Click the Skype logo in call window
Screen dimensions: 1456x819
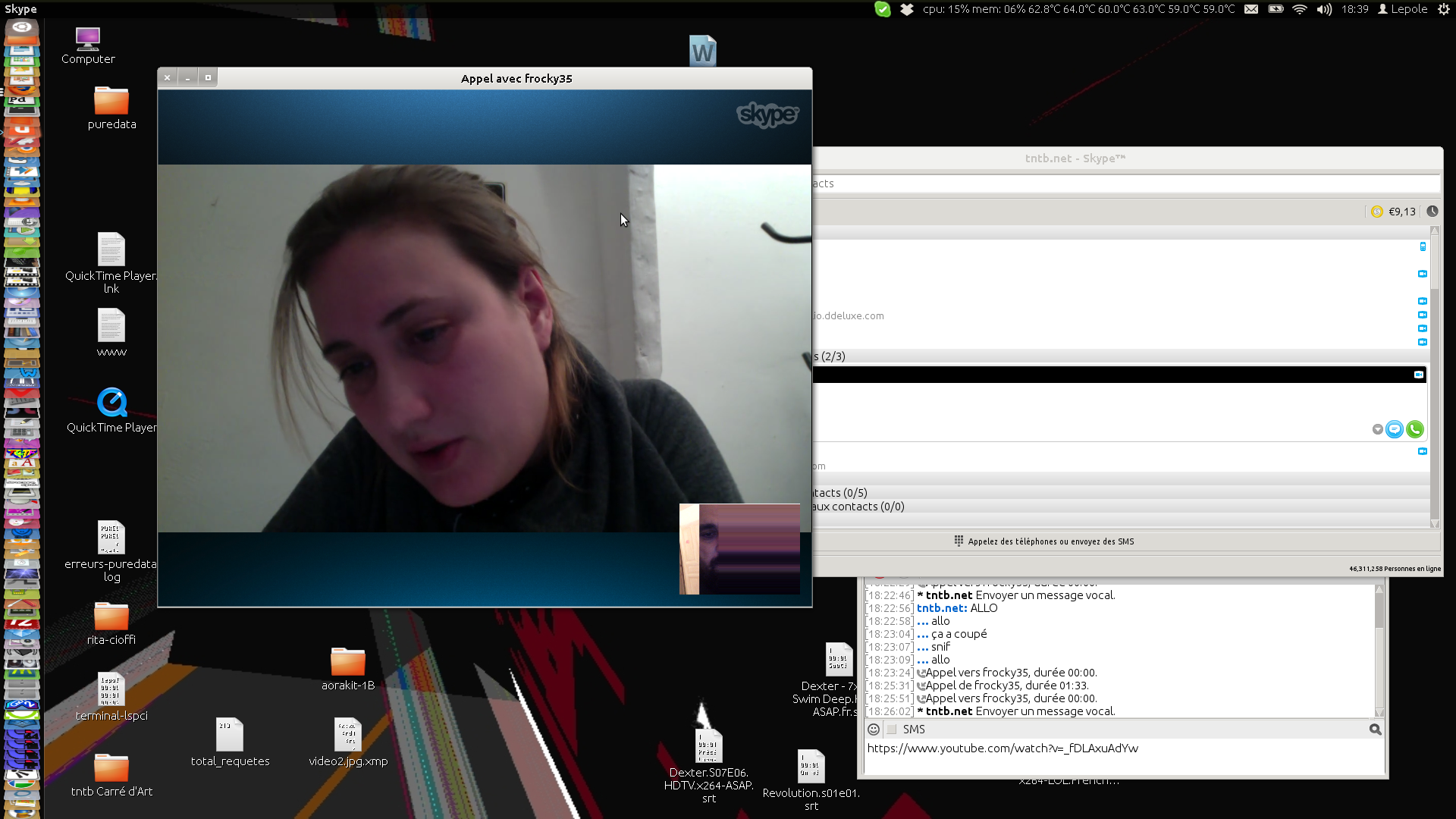(x=767, y=115)
